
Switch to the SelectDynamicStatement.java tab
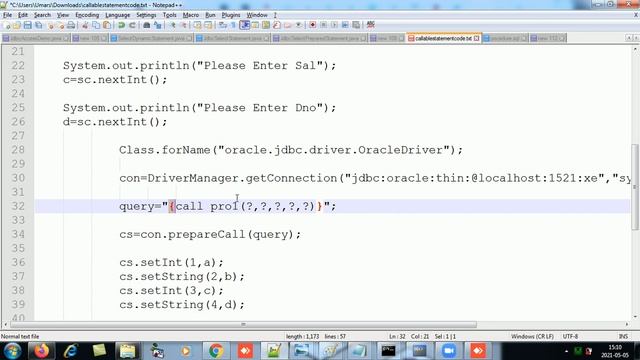pyautogui.click(x=151, y=38)
